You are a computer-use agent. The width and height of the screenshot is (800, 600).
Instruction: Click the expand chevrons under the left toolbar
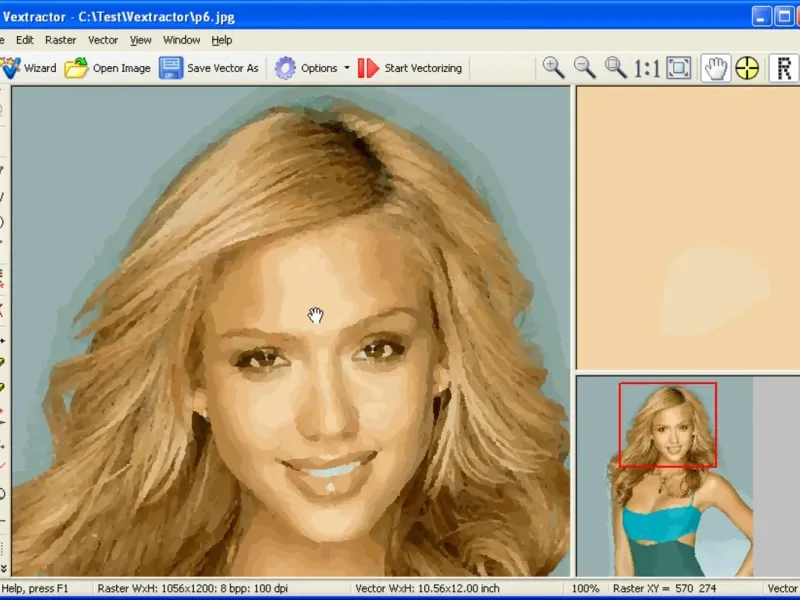(x=4, y=568)
